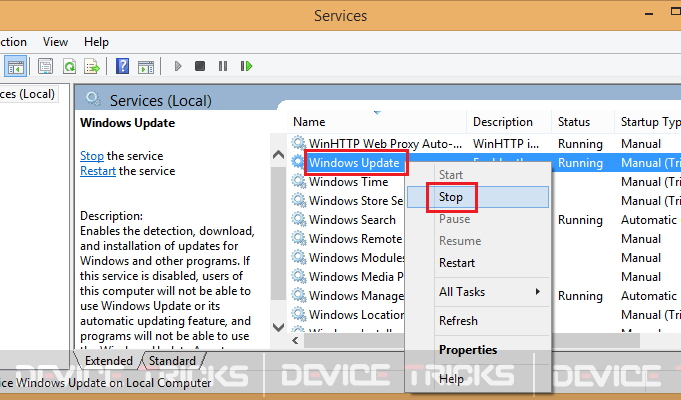Expand the All Tasks submenu

(x=478, y=292)
